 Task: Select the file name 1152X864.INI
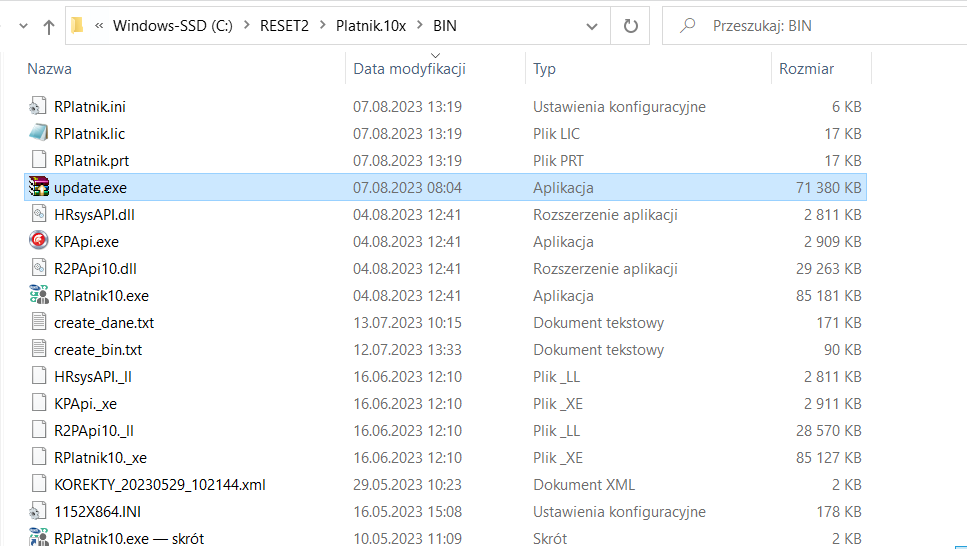click(97, 512)
